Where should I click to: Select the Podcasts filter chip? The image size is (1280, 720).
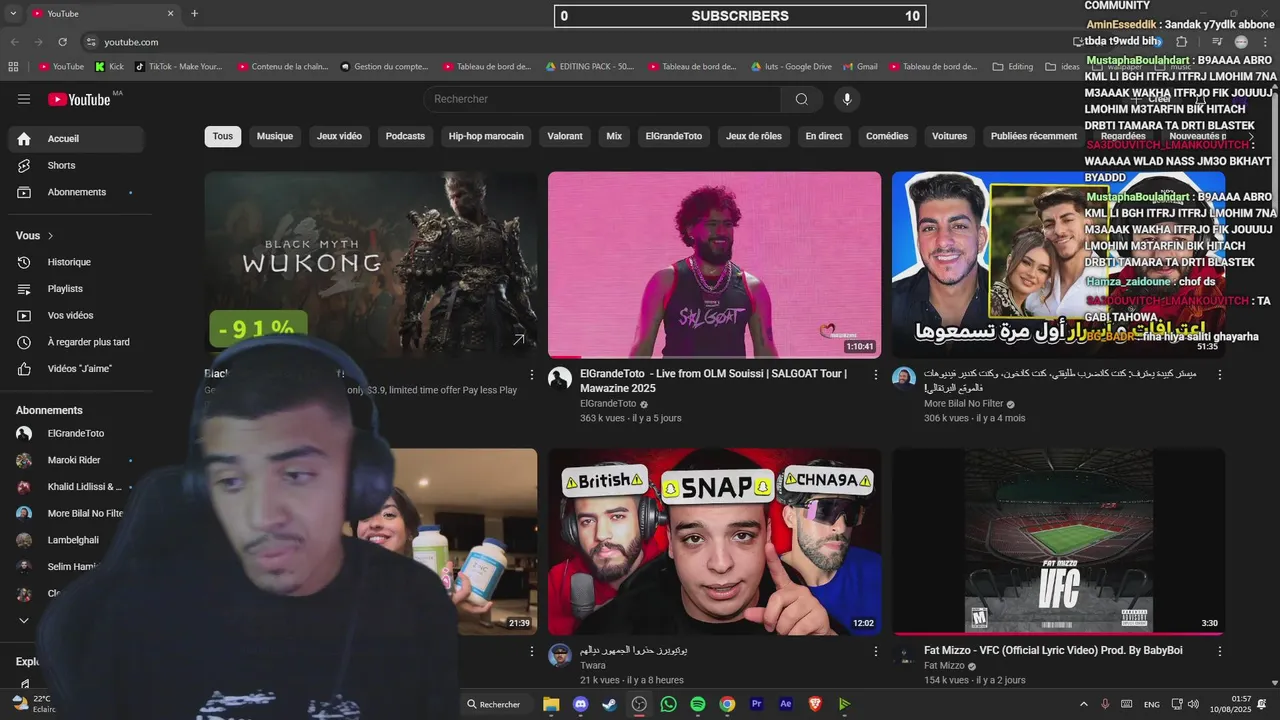[x=405, y=136]
